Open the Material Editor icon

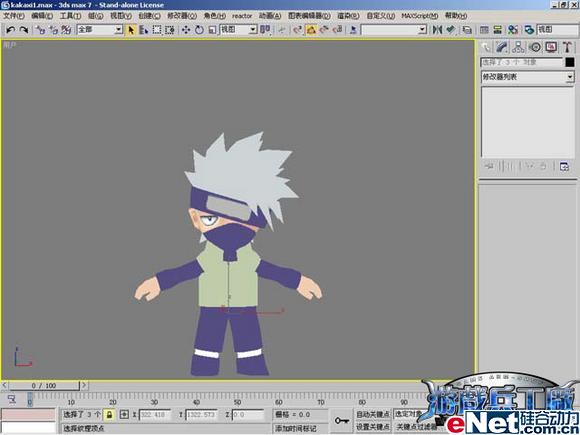coord(513,30)
